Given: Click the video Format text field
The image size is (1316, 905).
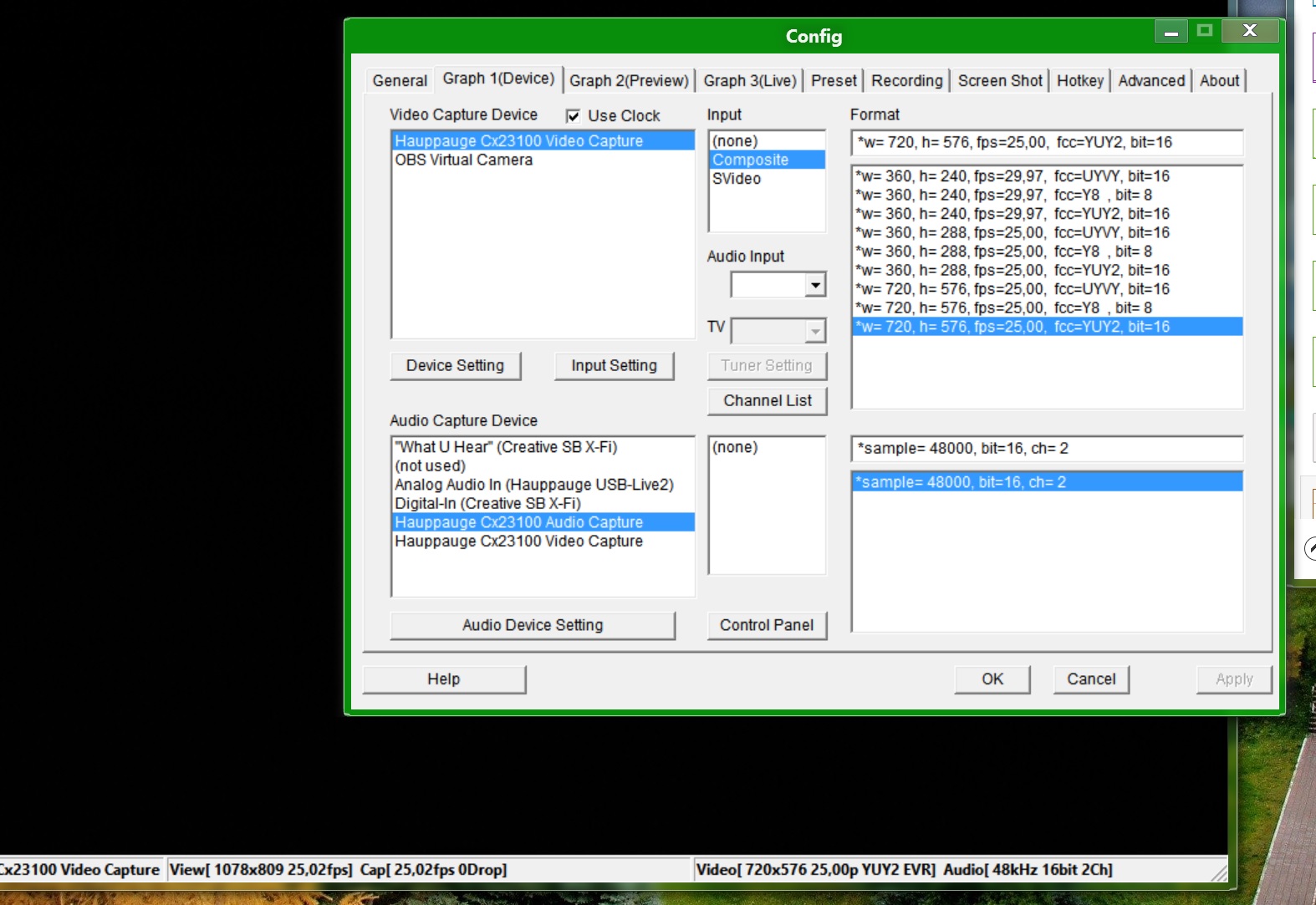Looking at the screenshot, I should pos(1047,142).
